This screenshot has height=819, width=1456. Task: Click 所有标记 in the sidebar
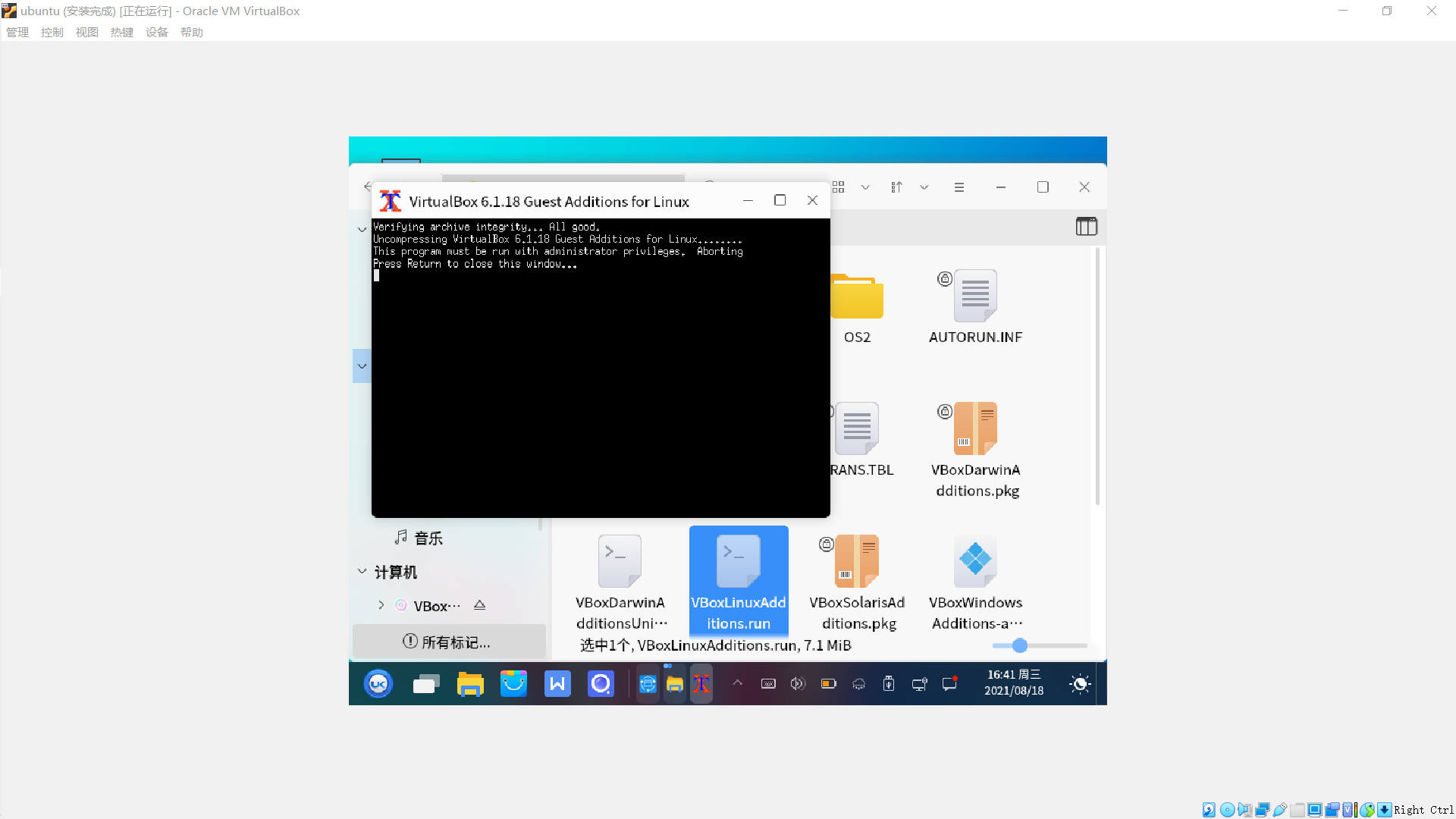click(449, 641)
